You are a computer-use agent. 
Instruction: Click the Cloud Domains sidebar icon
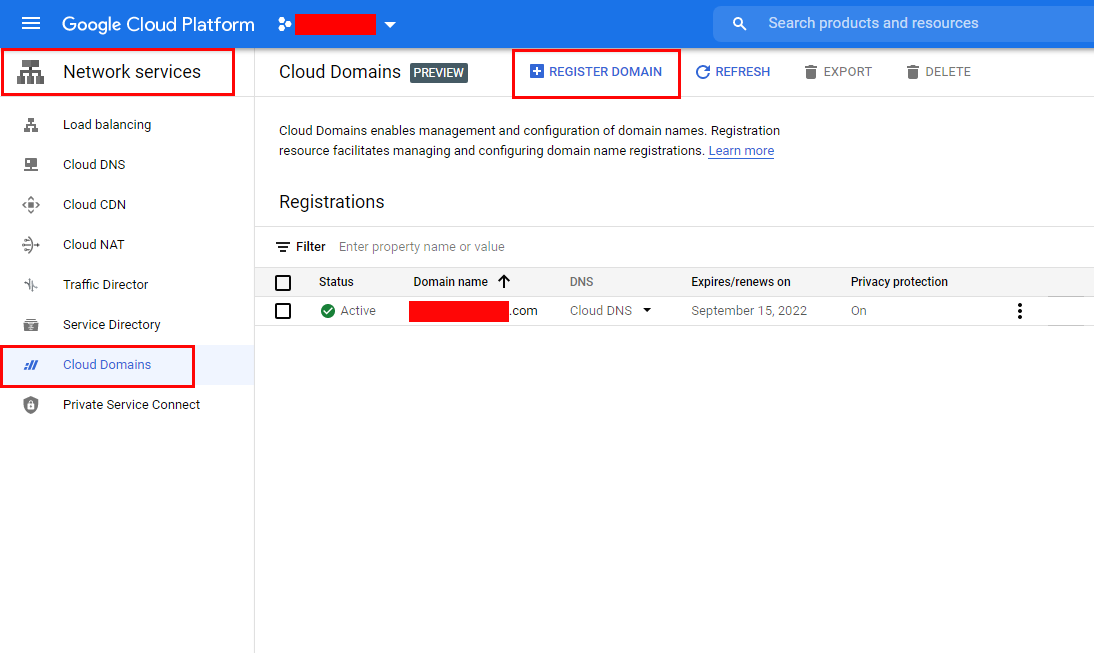[x=31, y=365]
